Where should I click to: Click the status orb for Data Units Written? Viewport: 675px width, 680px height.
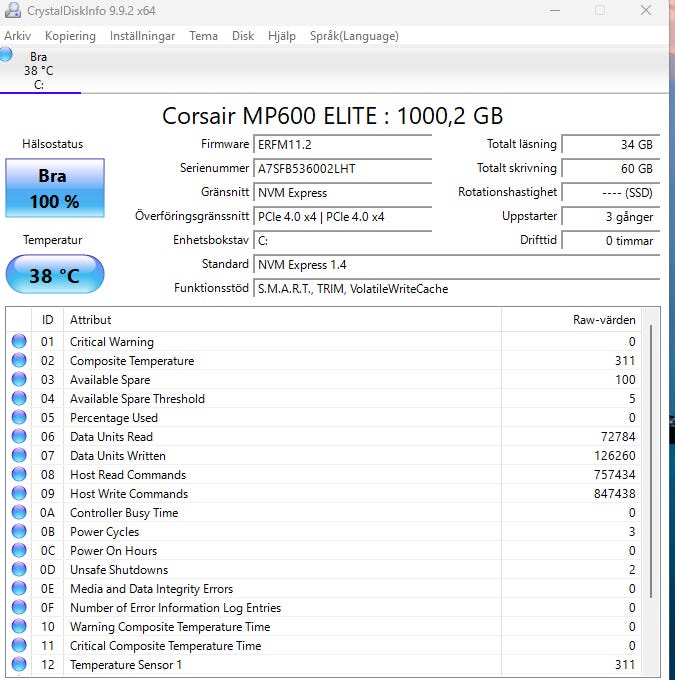coord(19,455)
